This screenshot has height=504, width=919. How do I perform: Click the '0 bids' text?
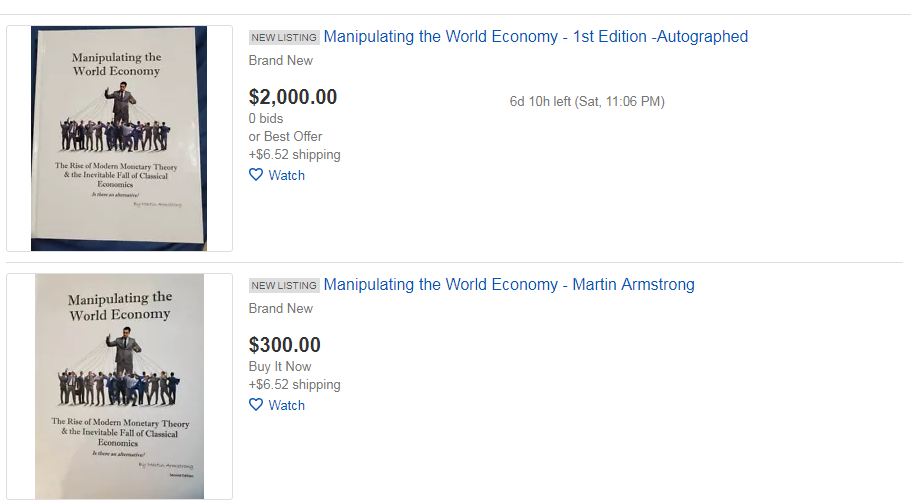coord(266,118)
